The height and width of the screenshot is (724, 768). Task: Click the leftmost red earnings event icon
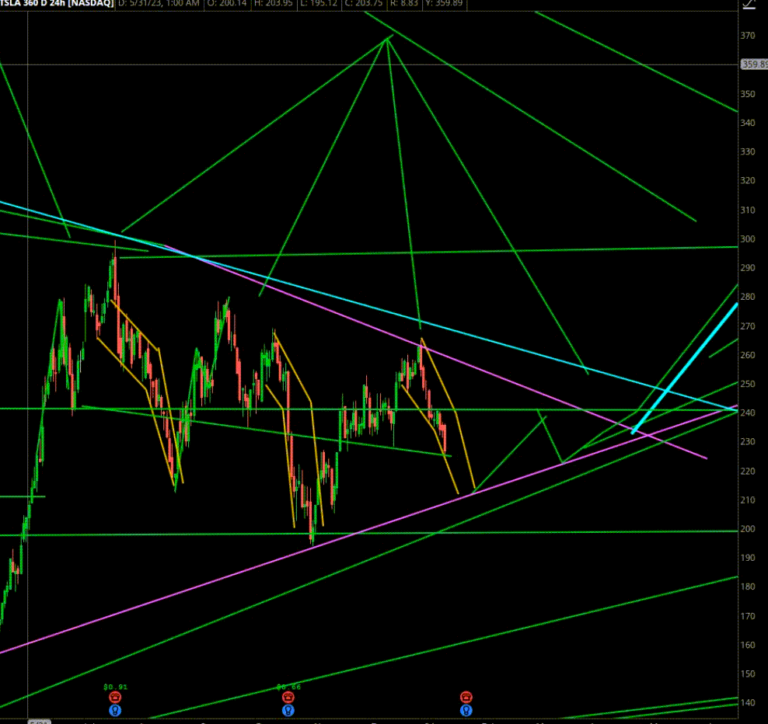pyautogui.click(x=116, y=696)
